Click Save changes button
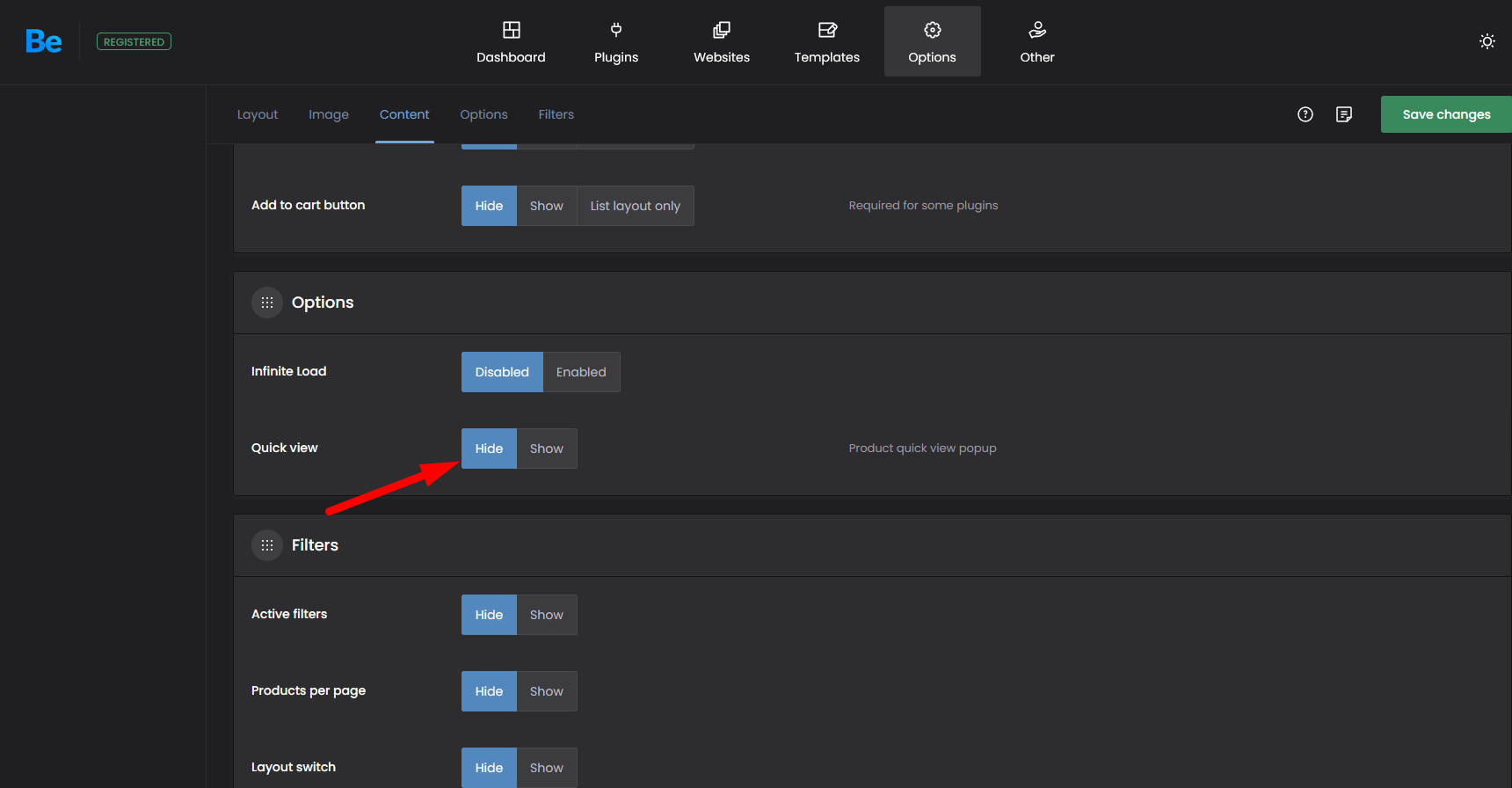The width and height of the screenshot is (1512, 788). 1446,114
